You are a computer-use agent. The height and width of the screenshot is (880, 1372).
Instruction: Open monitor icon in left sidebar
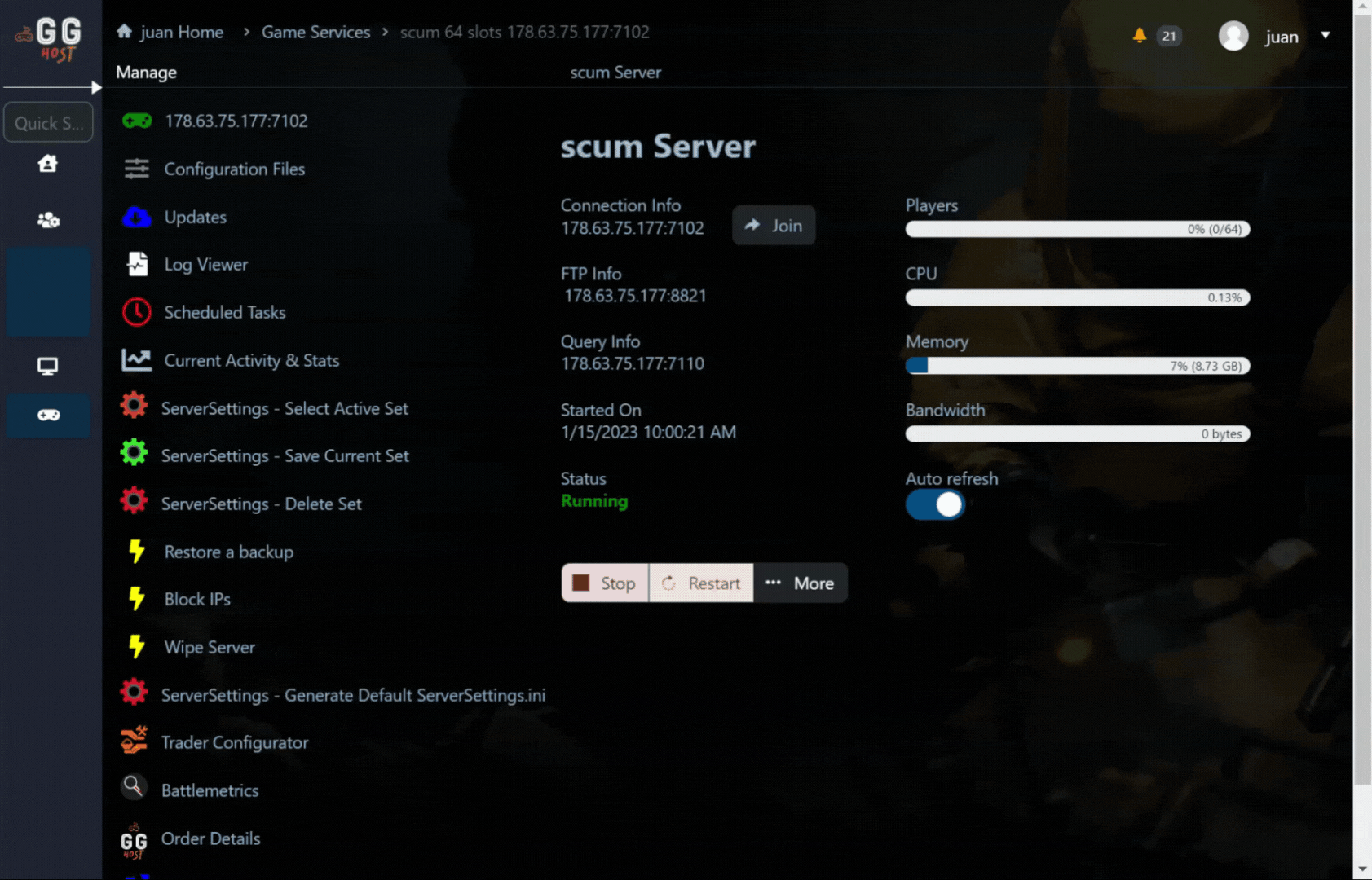48,366
